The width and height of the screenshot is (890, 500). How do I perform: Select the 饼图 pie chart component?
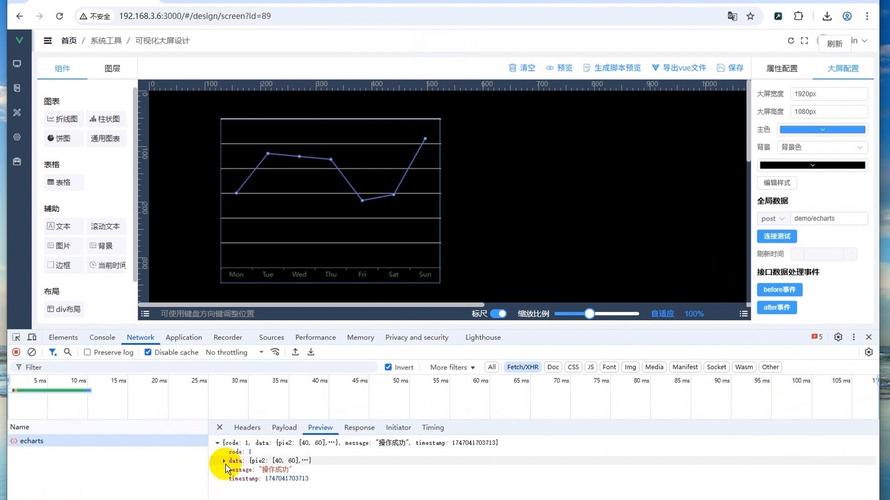click(x=59, y=138)
